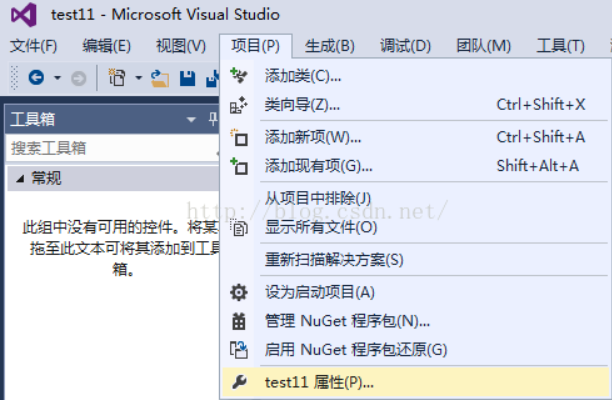The width and height of the screenshot is (612, 400).
Task: Open the 编辑(E) menu
Action: click(106, 46)
